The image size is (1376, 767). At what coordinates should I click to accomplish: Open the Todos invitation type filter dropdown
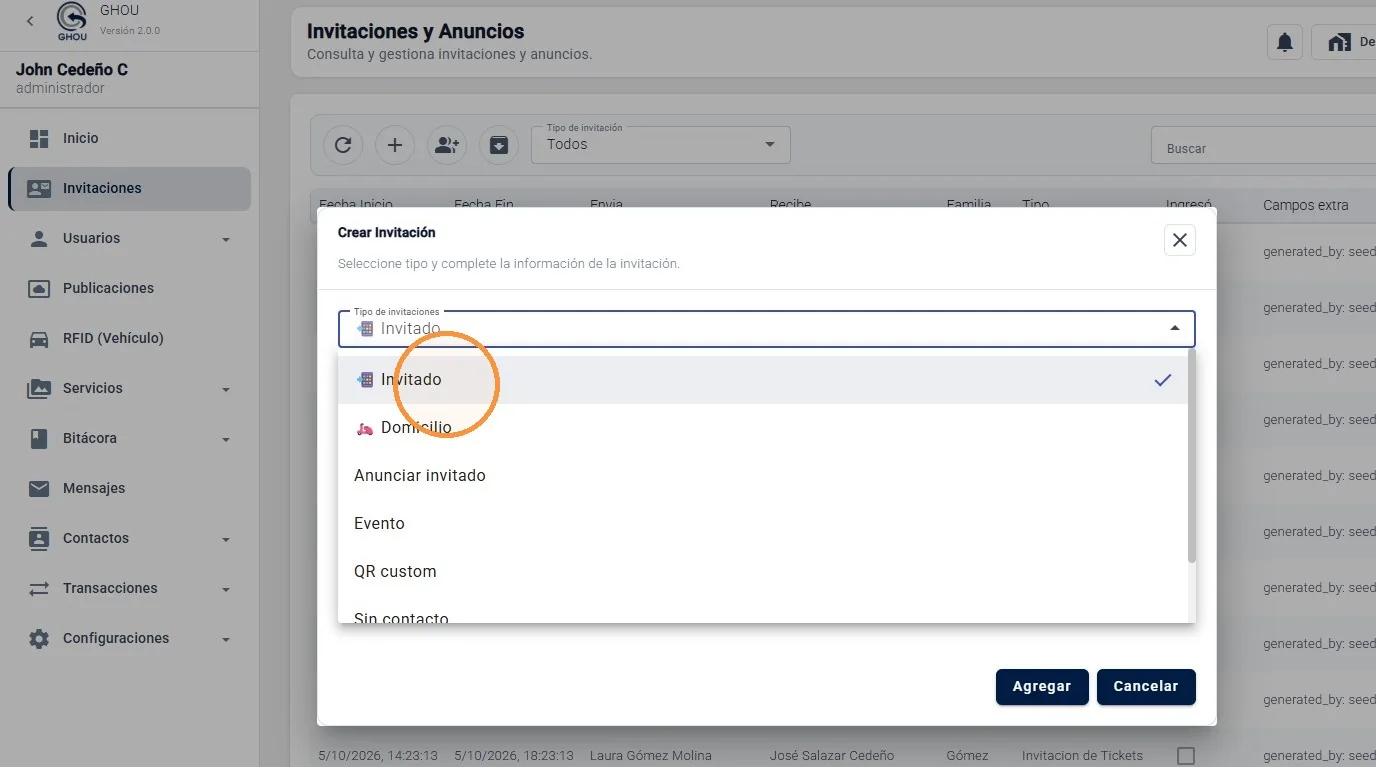coord(661,145)
